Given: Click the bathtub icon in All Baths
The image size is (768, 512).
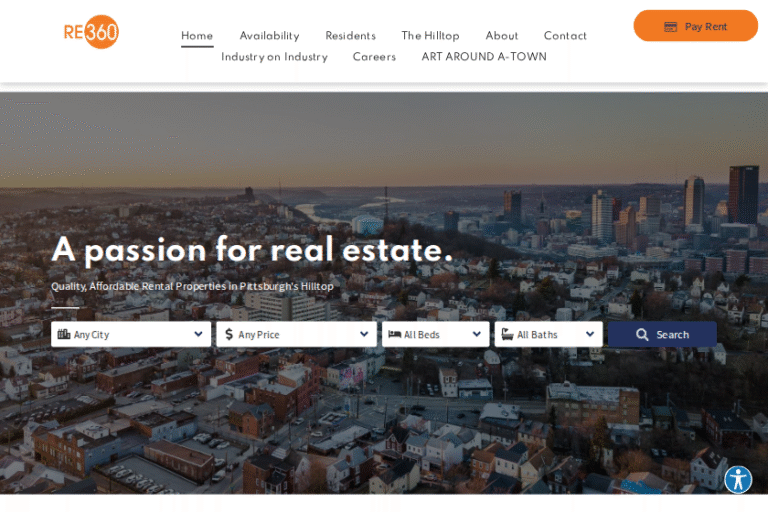Looking at the screenshot, I should point(507,334).
